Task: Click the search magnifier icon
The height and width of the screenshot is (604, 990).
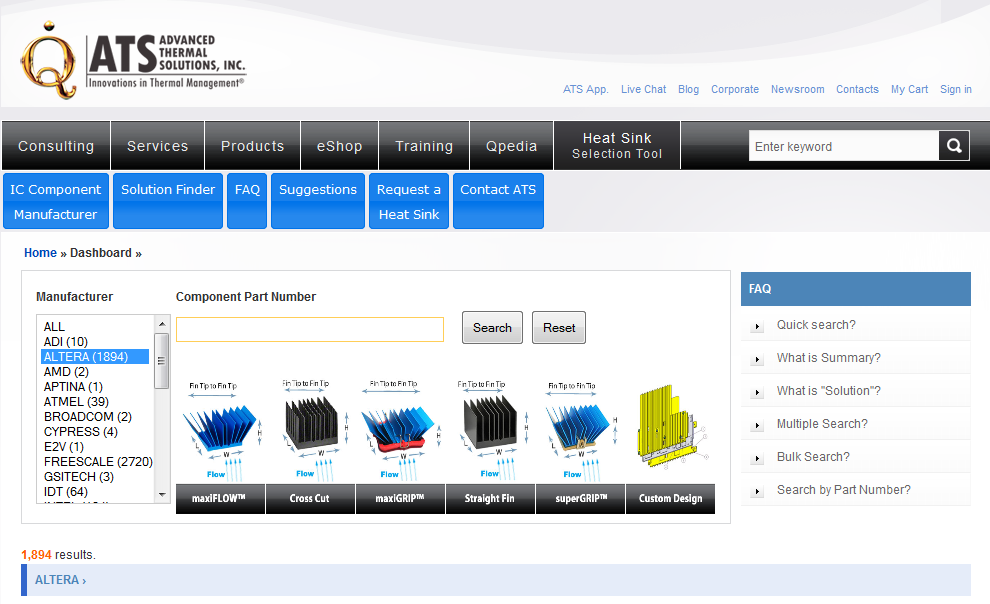Action: click(953, 145)
